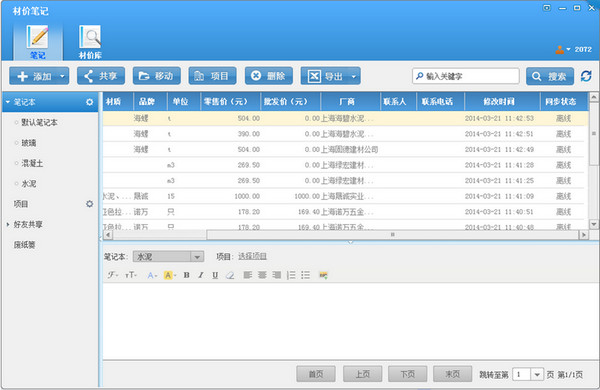Open the 添加 button dropdown arrow
The width and height of the screenshot is (600, 390).
[x=62, y=76]
